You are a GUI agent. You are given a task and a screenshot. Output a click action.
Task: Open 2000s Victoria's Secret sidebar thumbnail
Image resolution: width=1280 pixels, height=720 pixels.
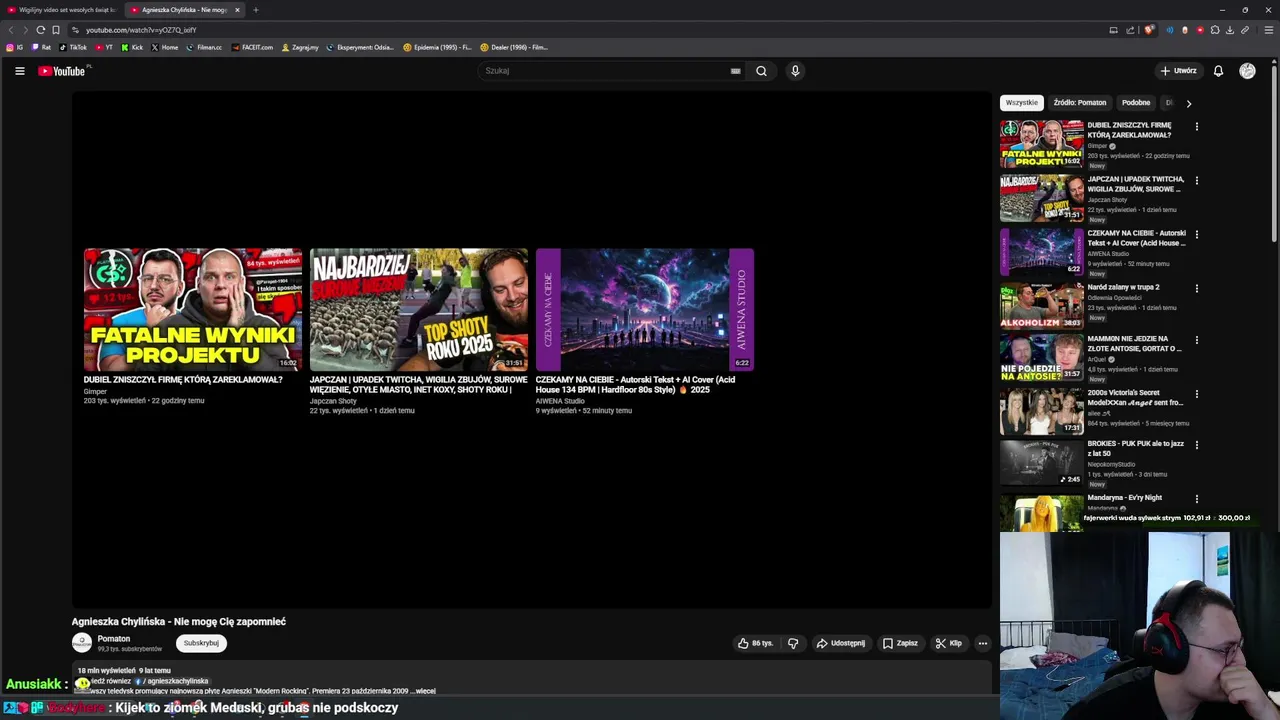click(x=1042, y=411)
